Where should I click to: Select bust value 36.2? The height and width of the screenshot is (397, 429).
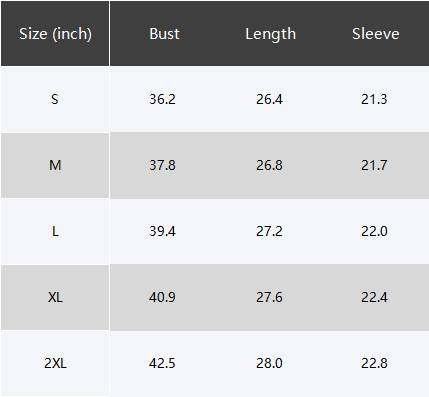(x=162, y=99)
